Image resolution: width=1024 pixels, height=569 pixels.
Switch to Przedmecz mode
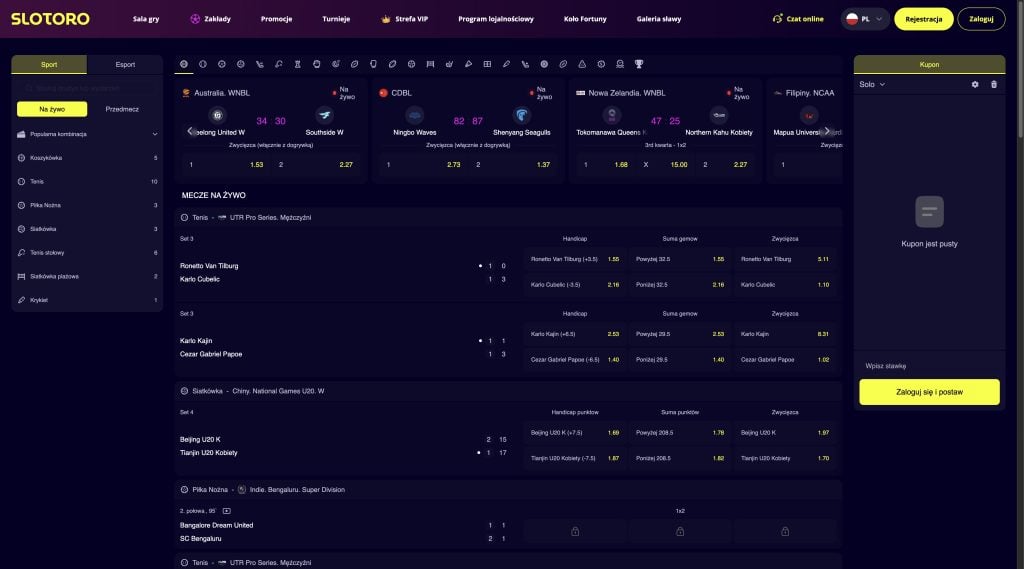[x=122, y=109]
